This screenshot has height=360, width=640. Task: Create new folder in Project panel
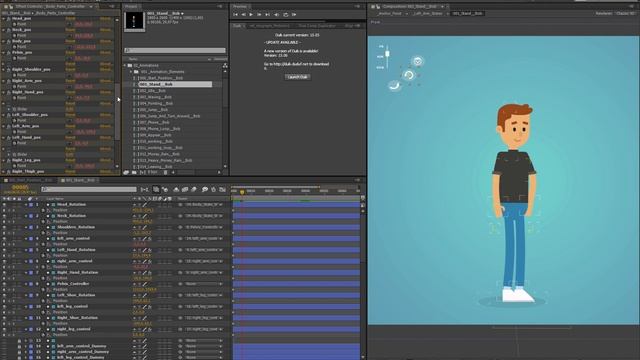(134, 172)
